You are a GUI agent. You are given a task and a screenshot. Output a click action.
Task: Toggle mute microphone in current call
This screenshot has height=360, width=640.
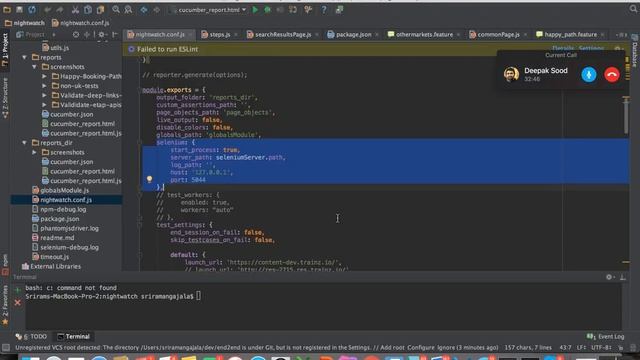[x=589, y=75]
